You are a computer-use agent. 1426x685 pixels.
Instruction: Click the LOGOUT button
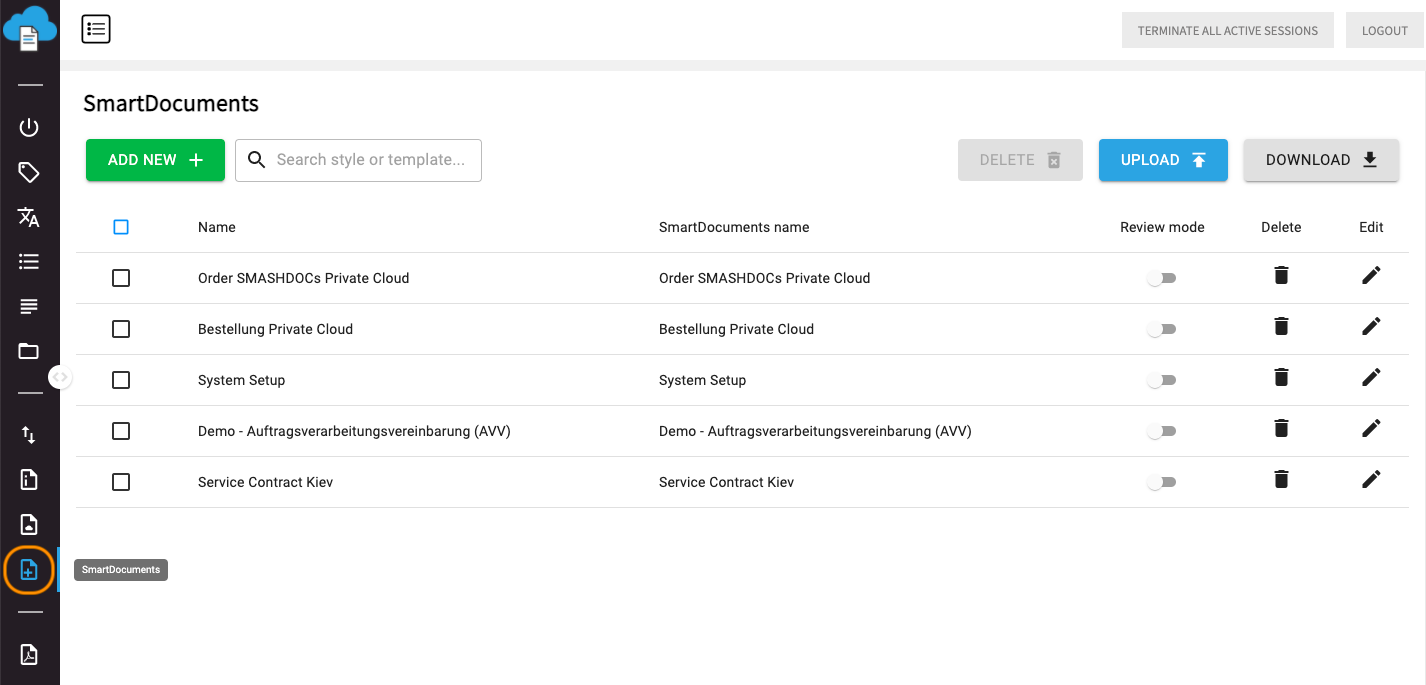1385,31
